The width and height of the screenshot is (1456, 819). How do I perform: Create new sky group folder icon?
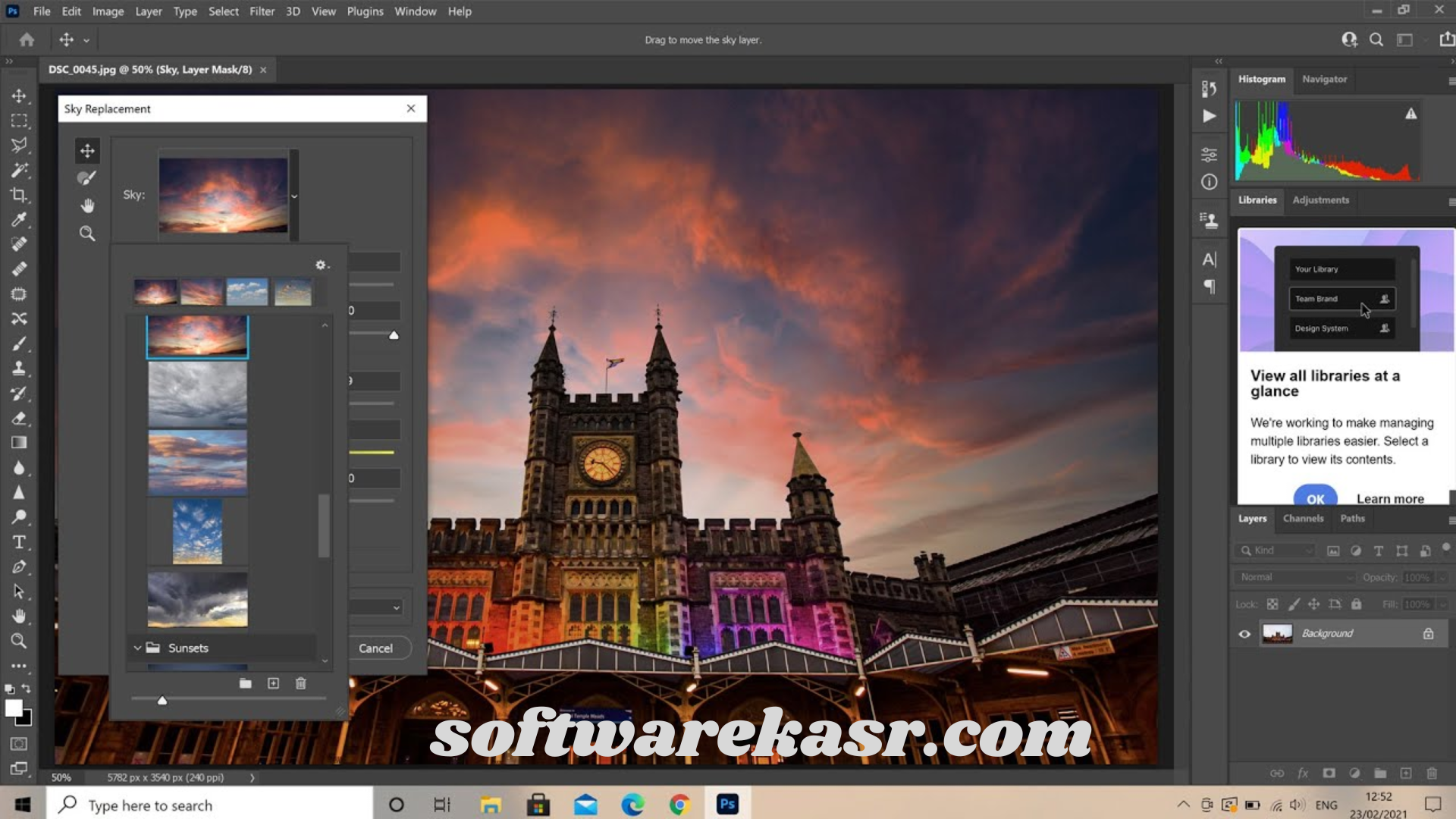pos(245,683)
